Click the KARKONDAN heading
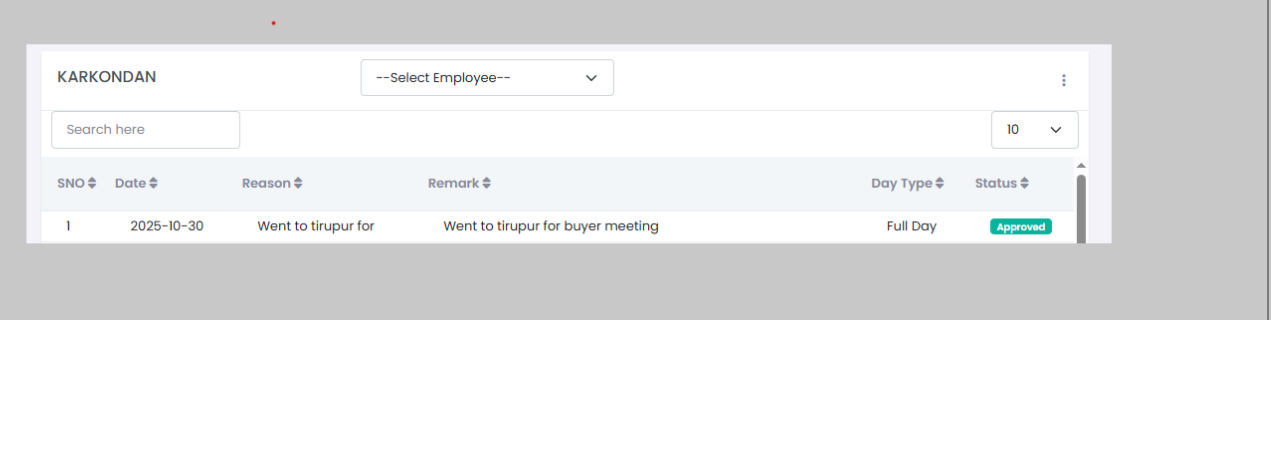 107,77
